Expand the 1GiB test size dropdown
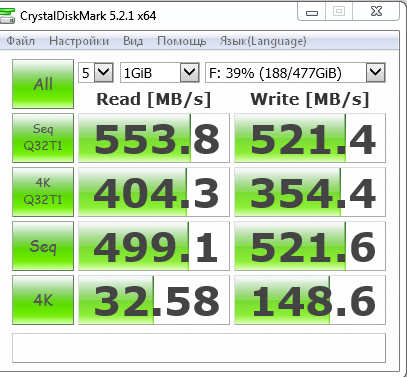Screen dimensions: 407x377 coord(160,72)
